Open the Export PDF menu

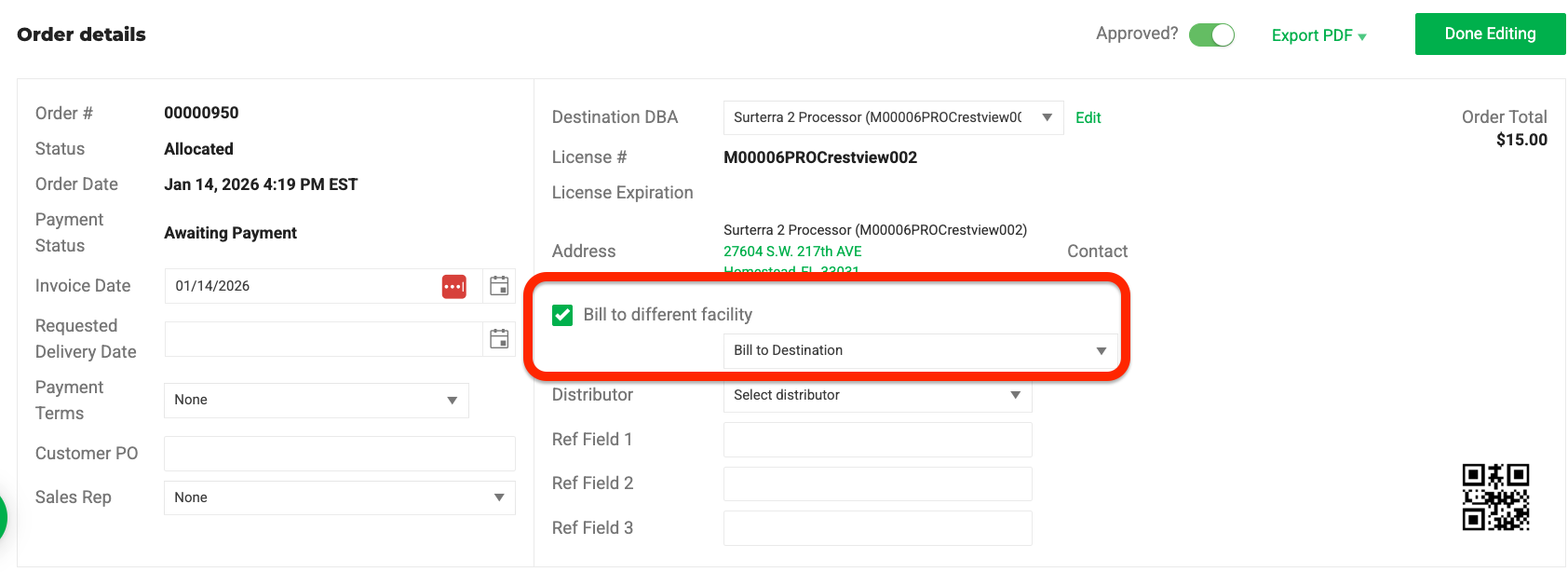(1318, 35)
